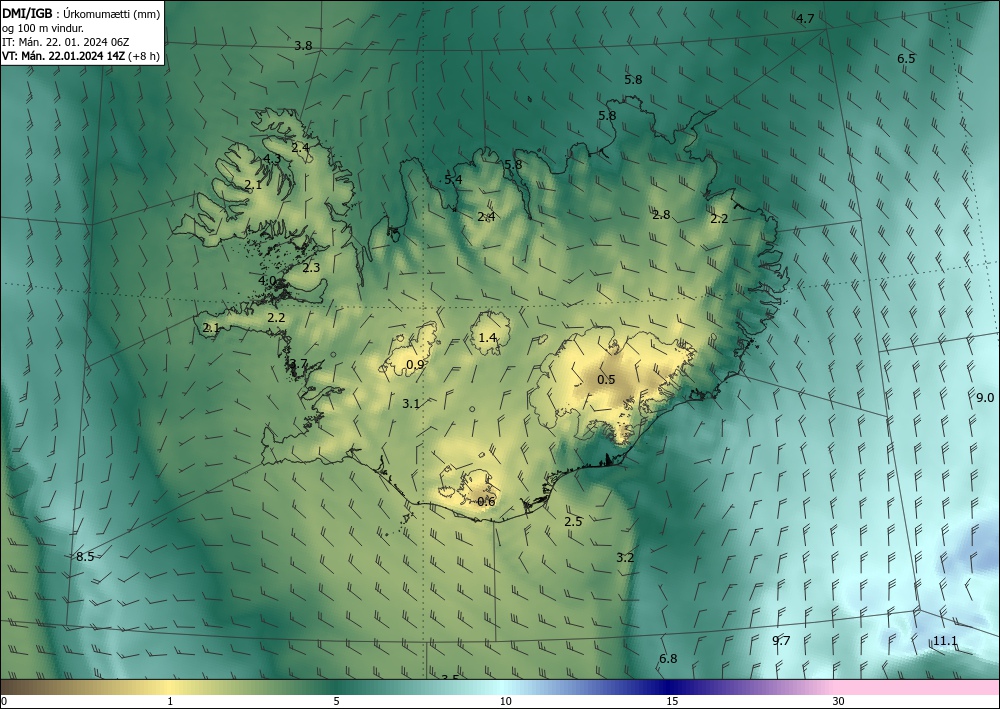The height and width of the screenshot is (709, 1000).
Task: Click the 1.4 value on Hofsjökull glacier
Action: (487, 337)
